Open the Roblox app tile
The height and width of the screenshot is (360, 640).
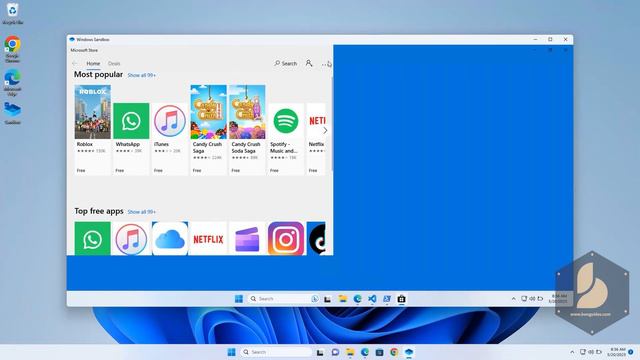(93, 130)
